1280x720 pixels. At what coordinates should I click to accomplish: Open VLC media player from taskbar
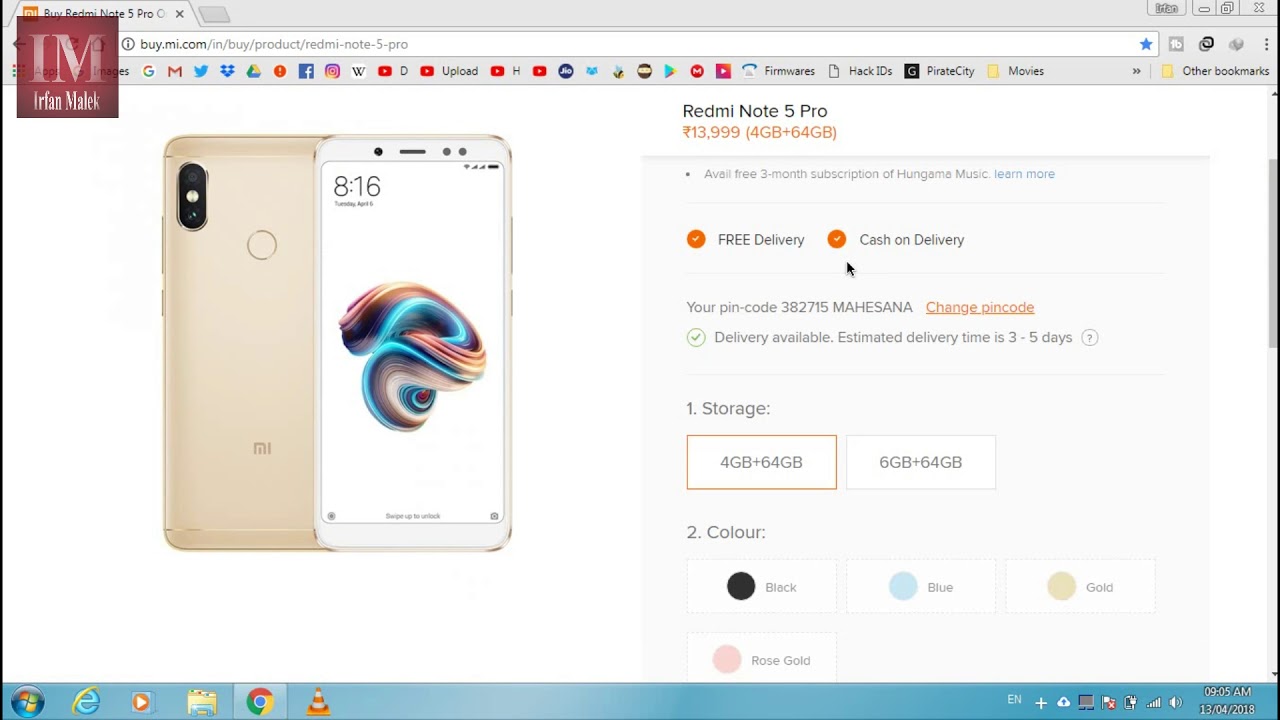pyautogui.click(x=318, y=702)
